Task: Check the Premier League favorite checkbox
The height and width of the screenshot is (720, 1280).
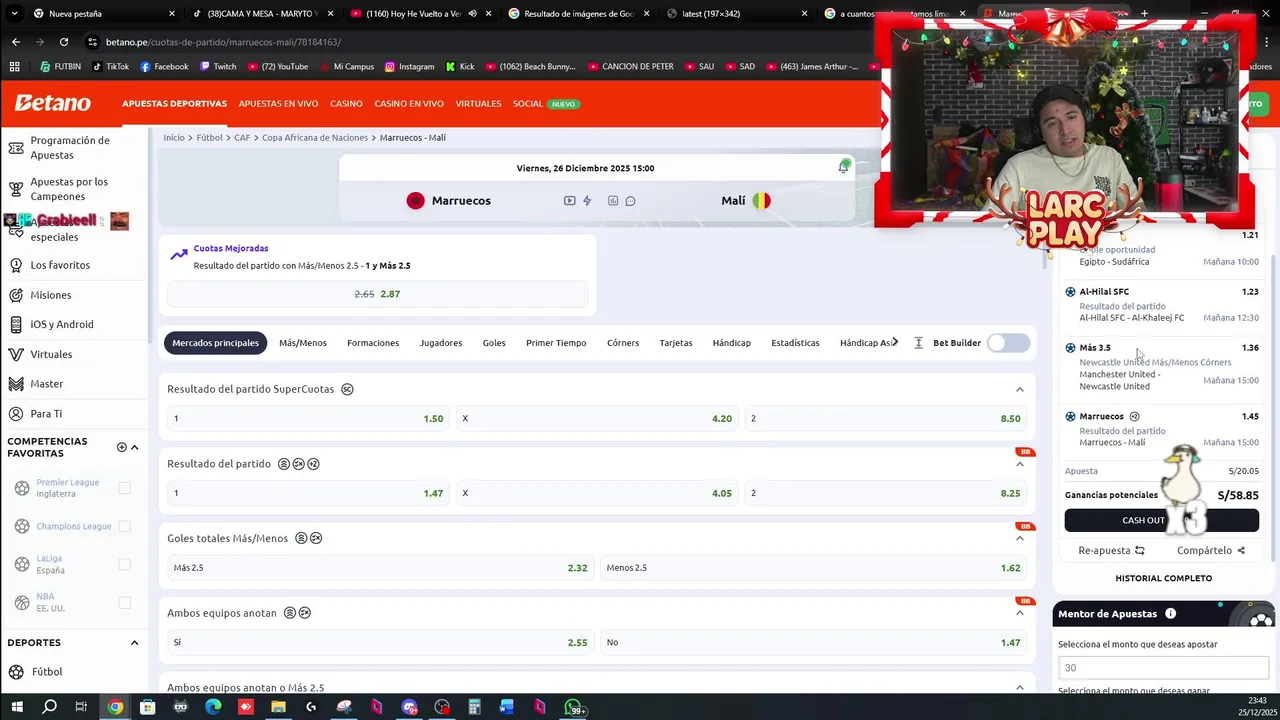Action: pyautogui.click(x=124, y=488)
